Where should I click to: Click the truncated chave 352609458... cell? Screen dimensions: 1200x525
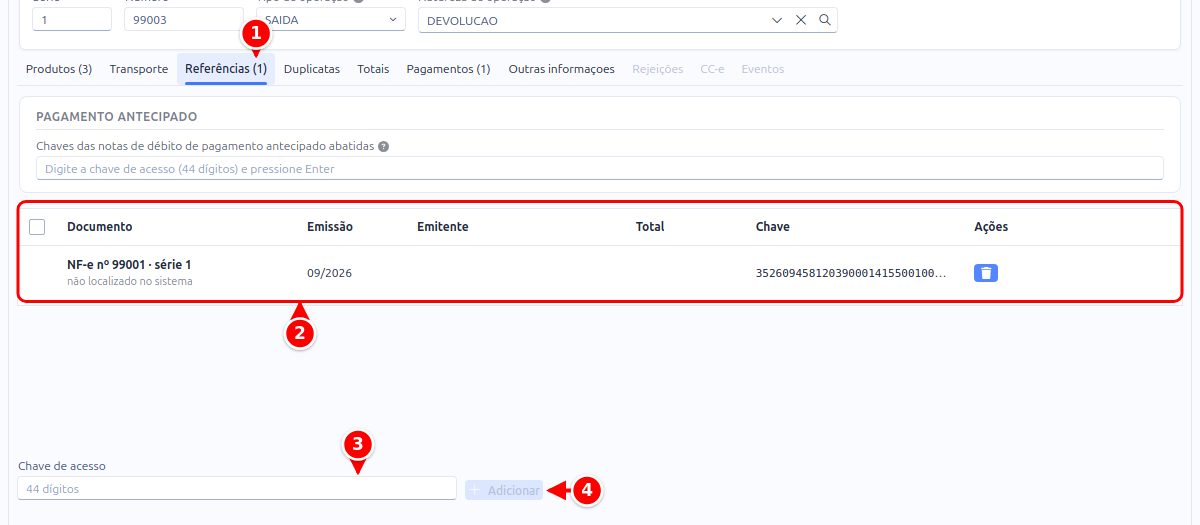coord(851,273)
